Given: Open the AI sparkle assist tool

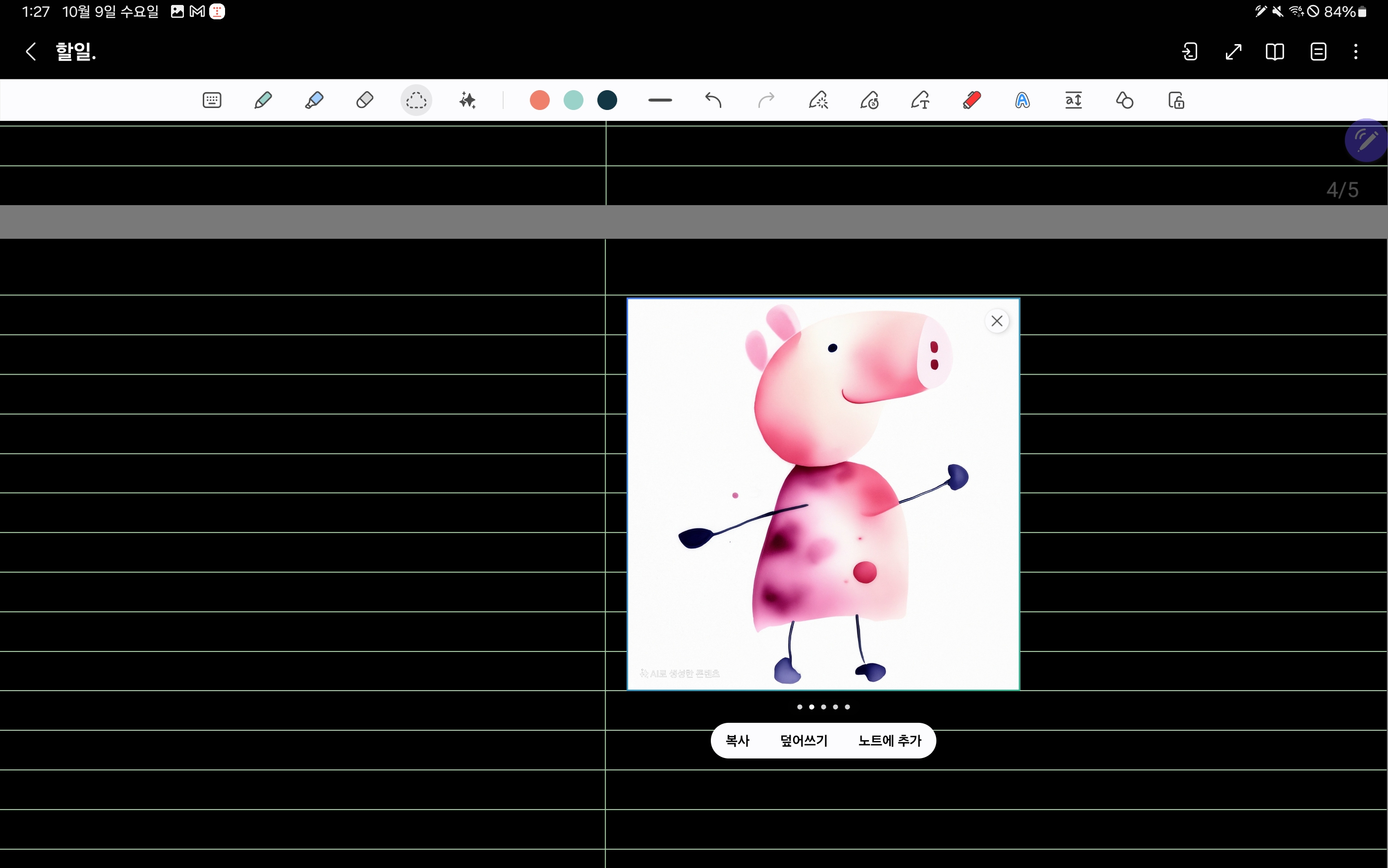Looking at the screenshot, I should 467,101.
